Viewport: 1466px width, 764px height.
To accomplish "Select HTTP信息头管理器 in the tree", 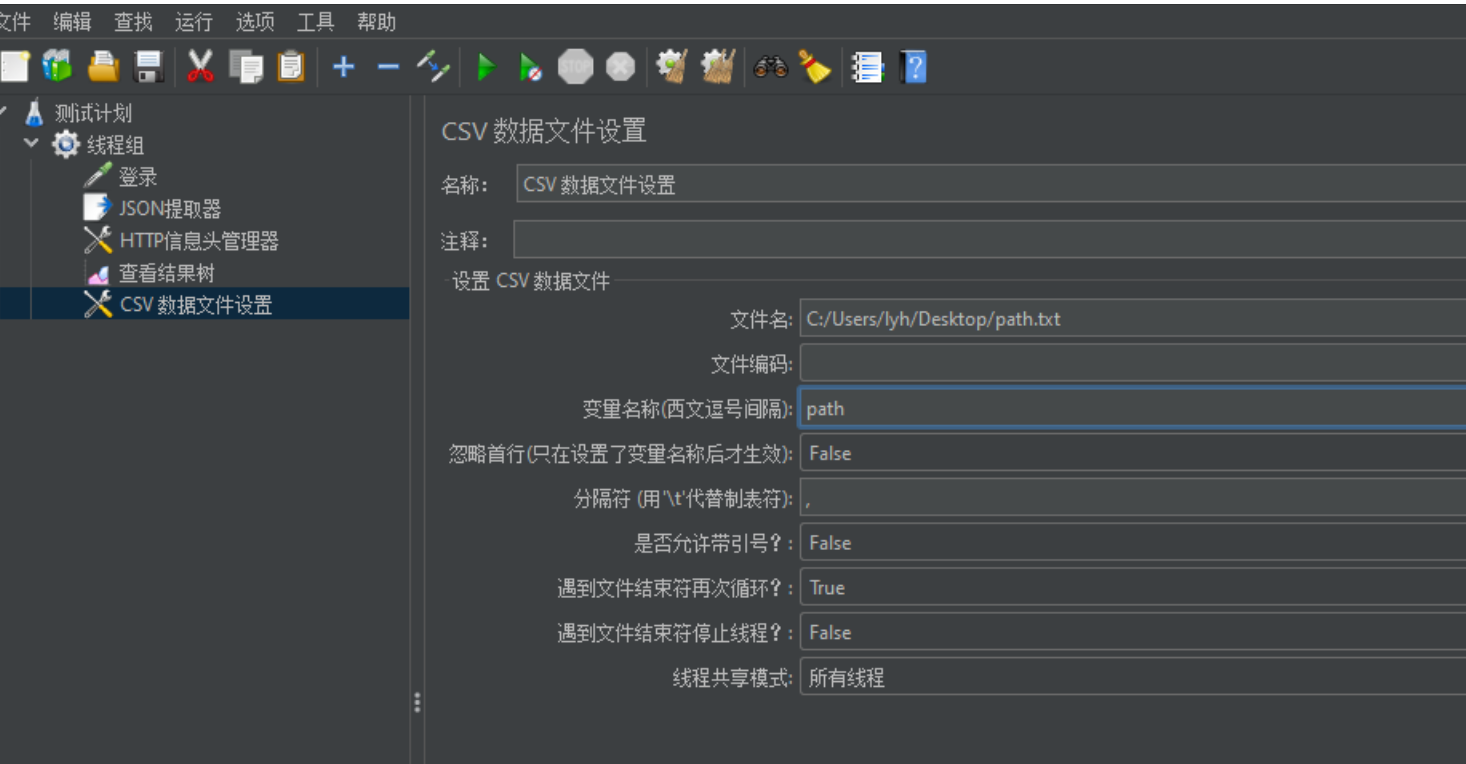I will coord(198,241).
